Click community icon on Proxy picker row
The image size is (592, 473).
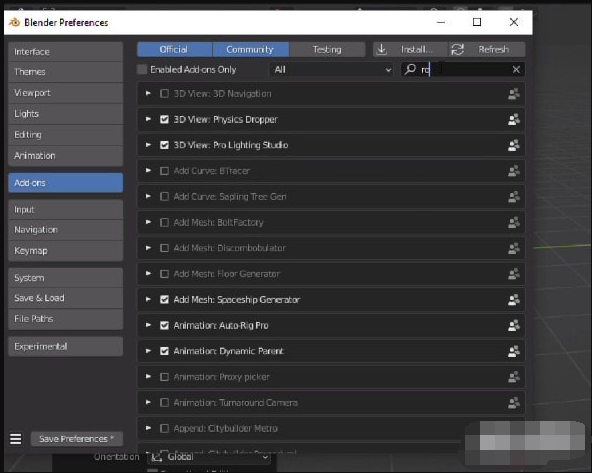513,377
